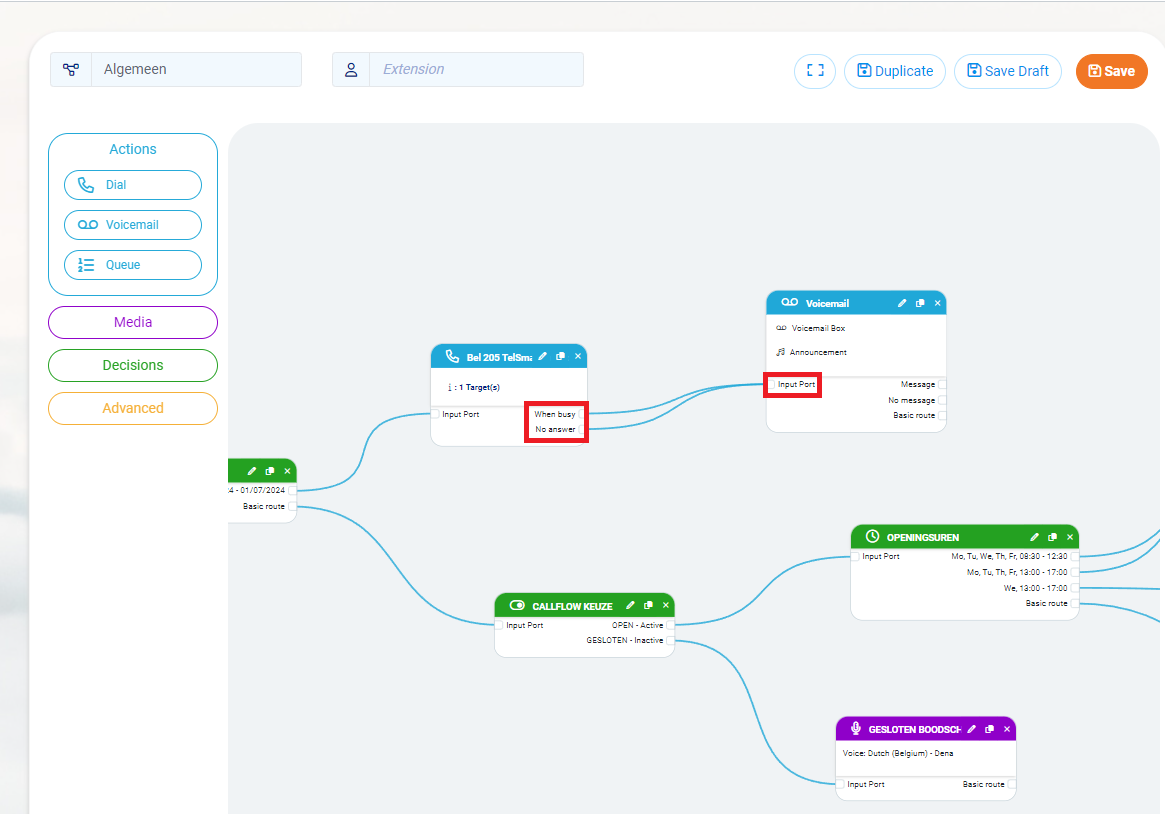Edit the Voicemail node with pencil icon
This screenshot has height=814, width=1165.
(x=902, y=303)
